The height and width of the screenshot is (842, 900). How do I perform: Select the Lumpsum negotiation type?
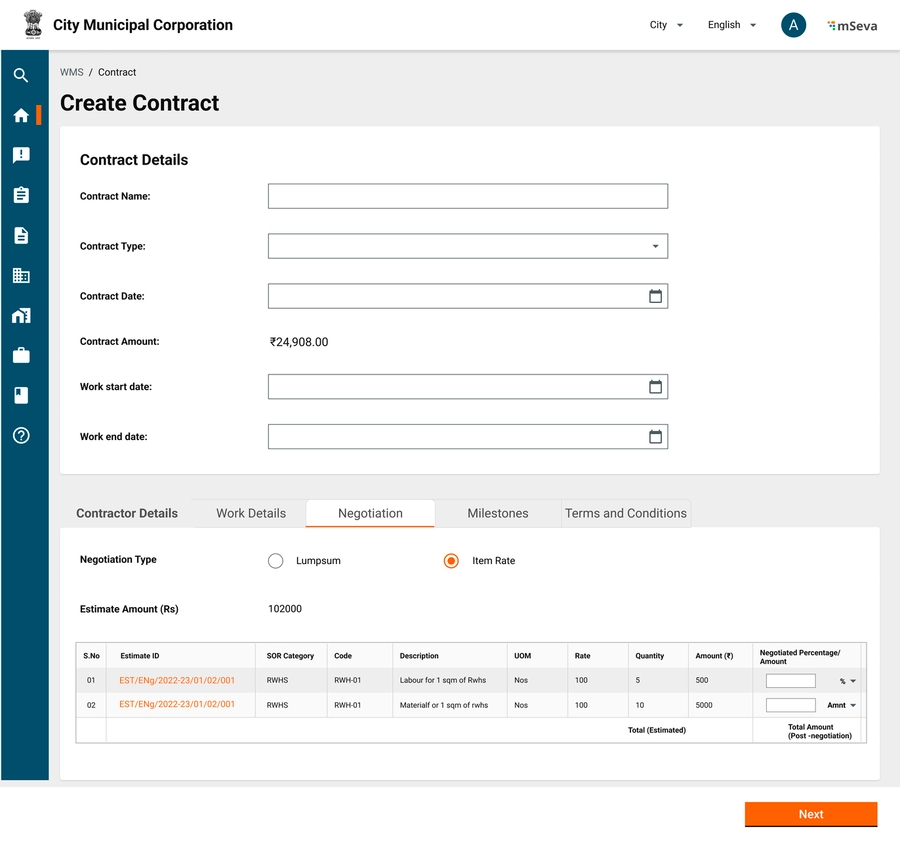tap(276, 561)
